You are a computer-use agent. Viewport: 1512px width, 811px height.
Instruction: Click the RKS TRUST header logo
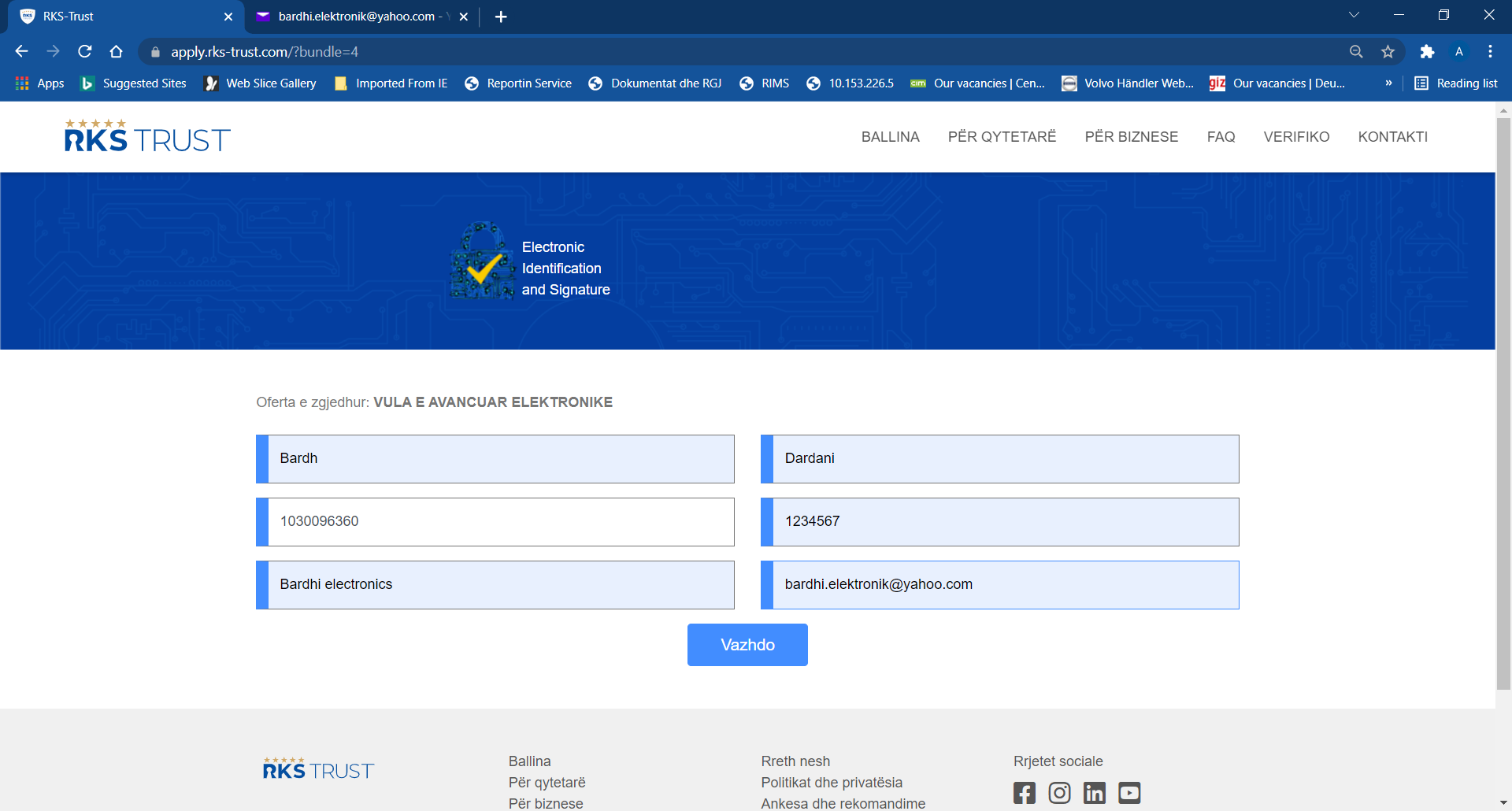[x=147, y=135]
